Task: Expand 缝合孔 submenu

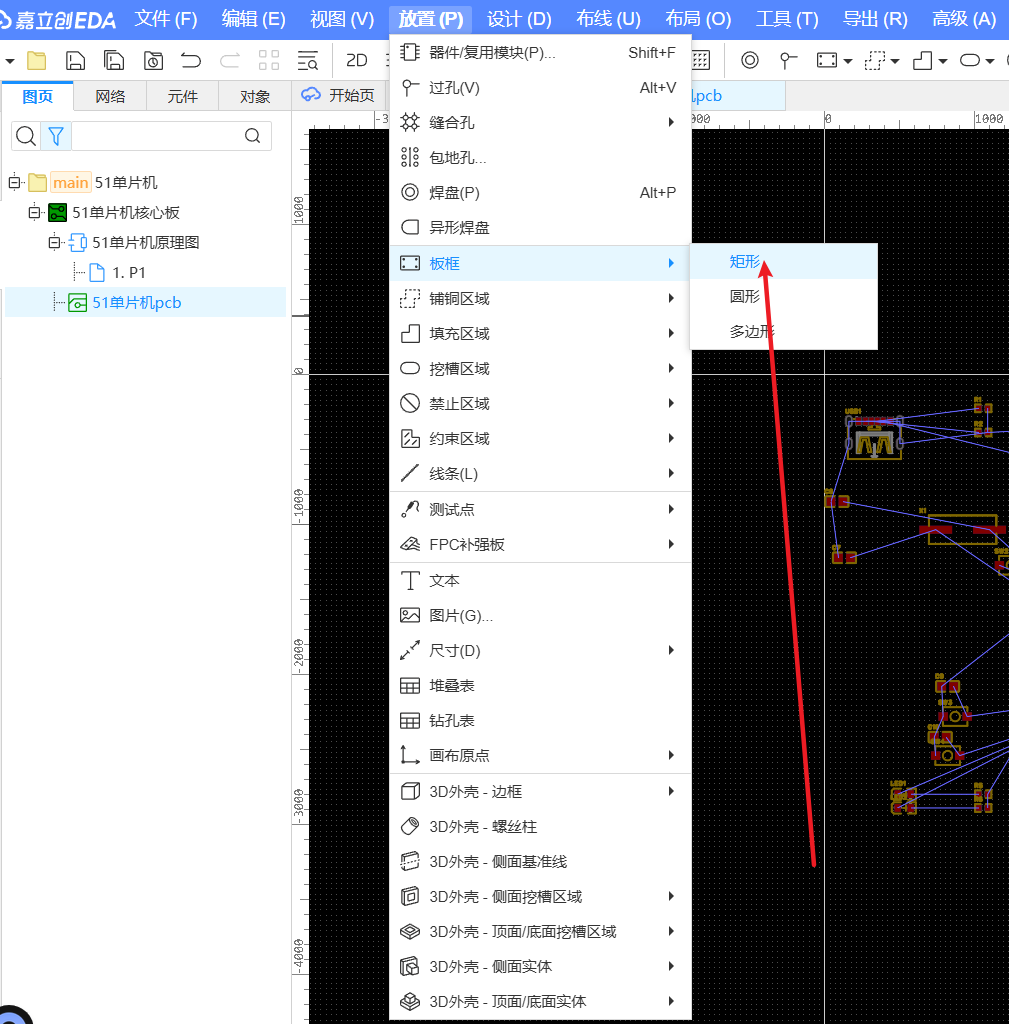Action: [x=540, y=122]
